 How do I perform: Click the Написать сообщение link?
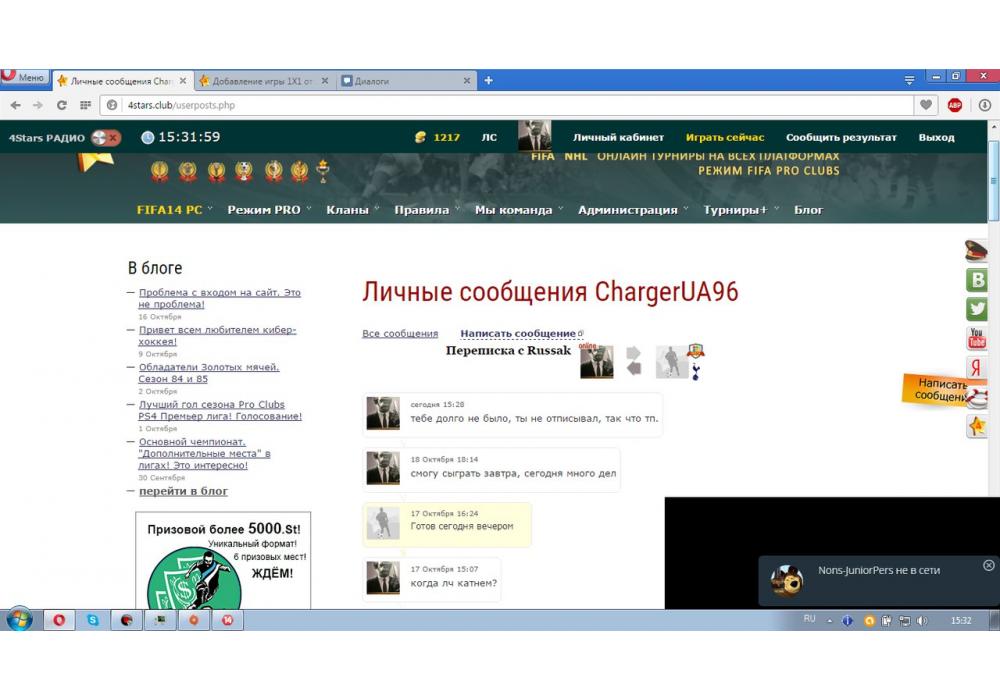point(518,334)
